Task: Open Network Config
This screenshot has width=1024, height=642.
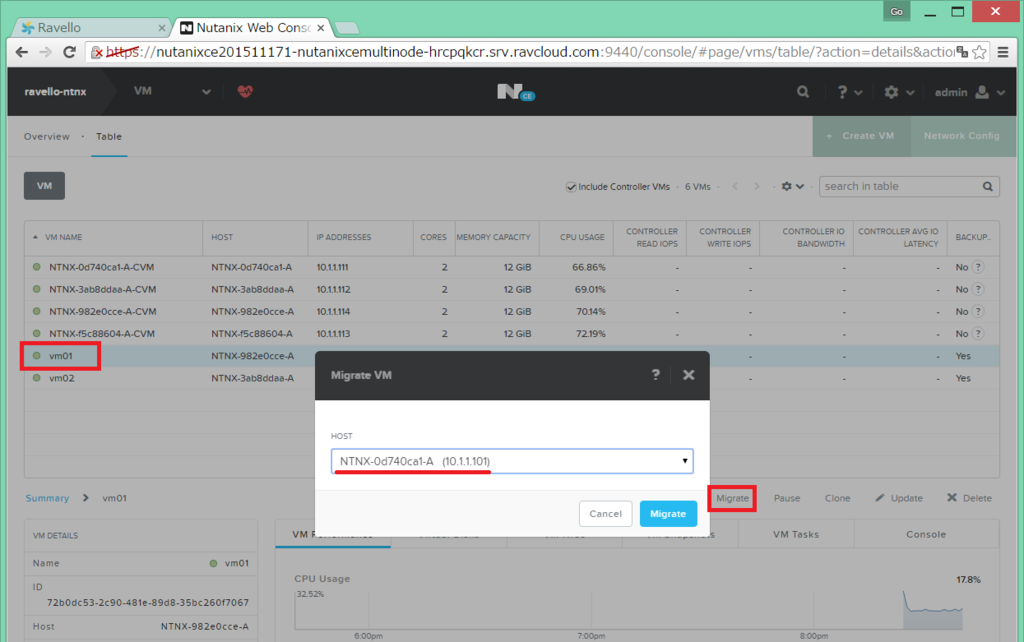Action: [961, 136]
